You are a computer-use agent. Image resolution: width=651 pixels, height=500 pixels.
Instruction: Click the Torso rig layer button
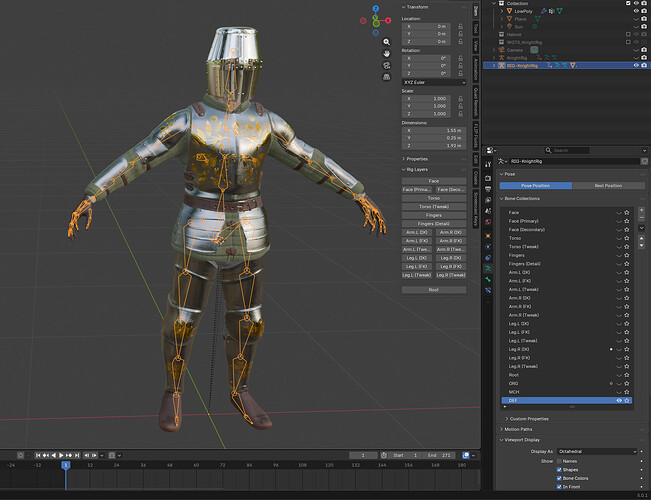(x=434, y=198)
